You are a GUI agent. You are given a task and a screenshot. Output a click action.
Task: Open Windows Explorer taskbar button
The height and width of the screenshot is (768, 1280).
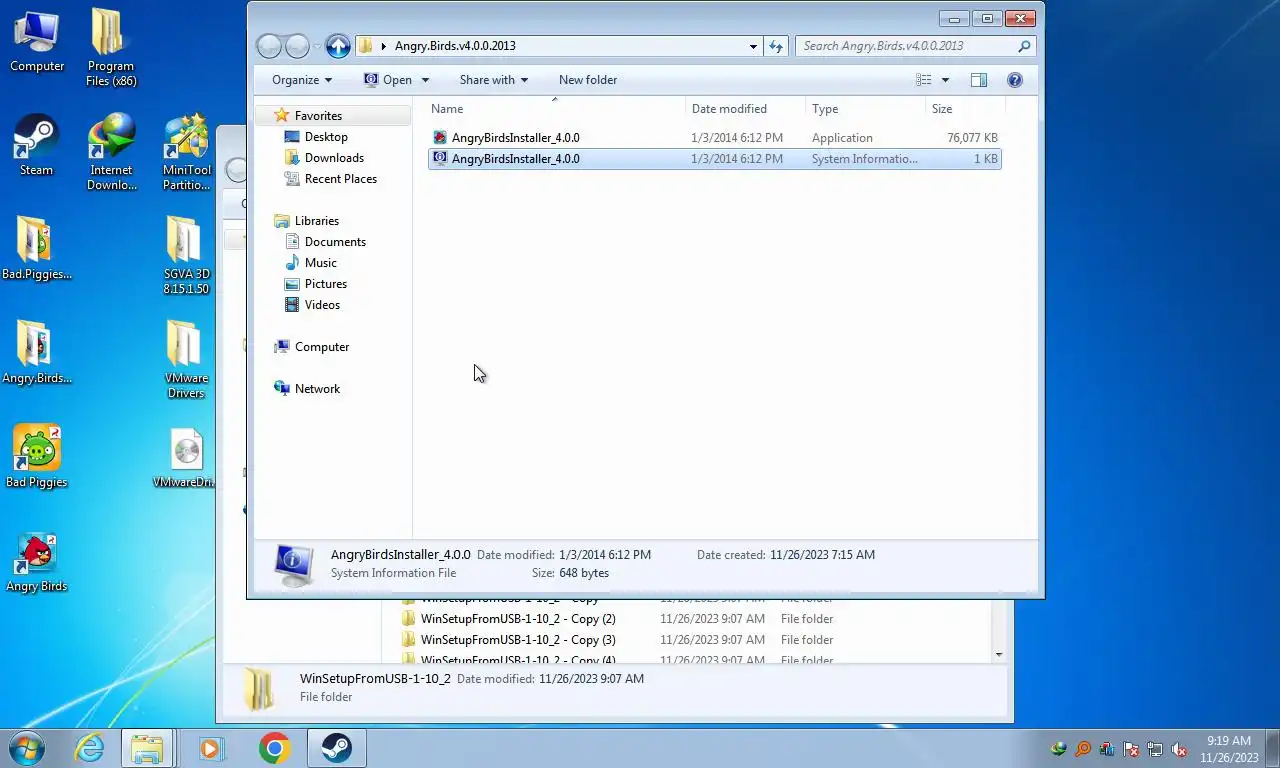(148, 748)
